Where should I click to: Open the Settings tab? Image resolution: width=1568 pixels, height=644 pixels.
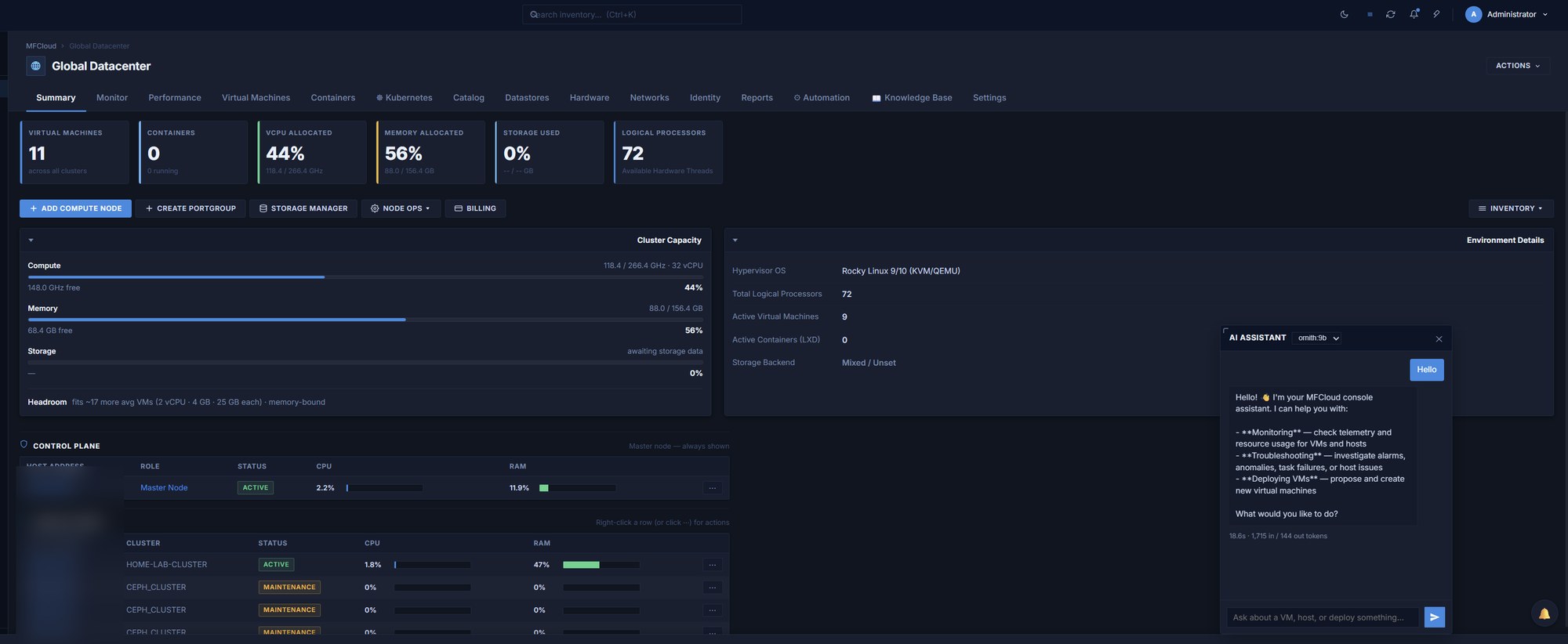(989, 98)
